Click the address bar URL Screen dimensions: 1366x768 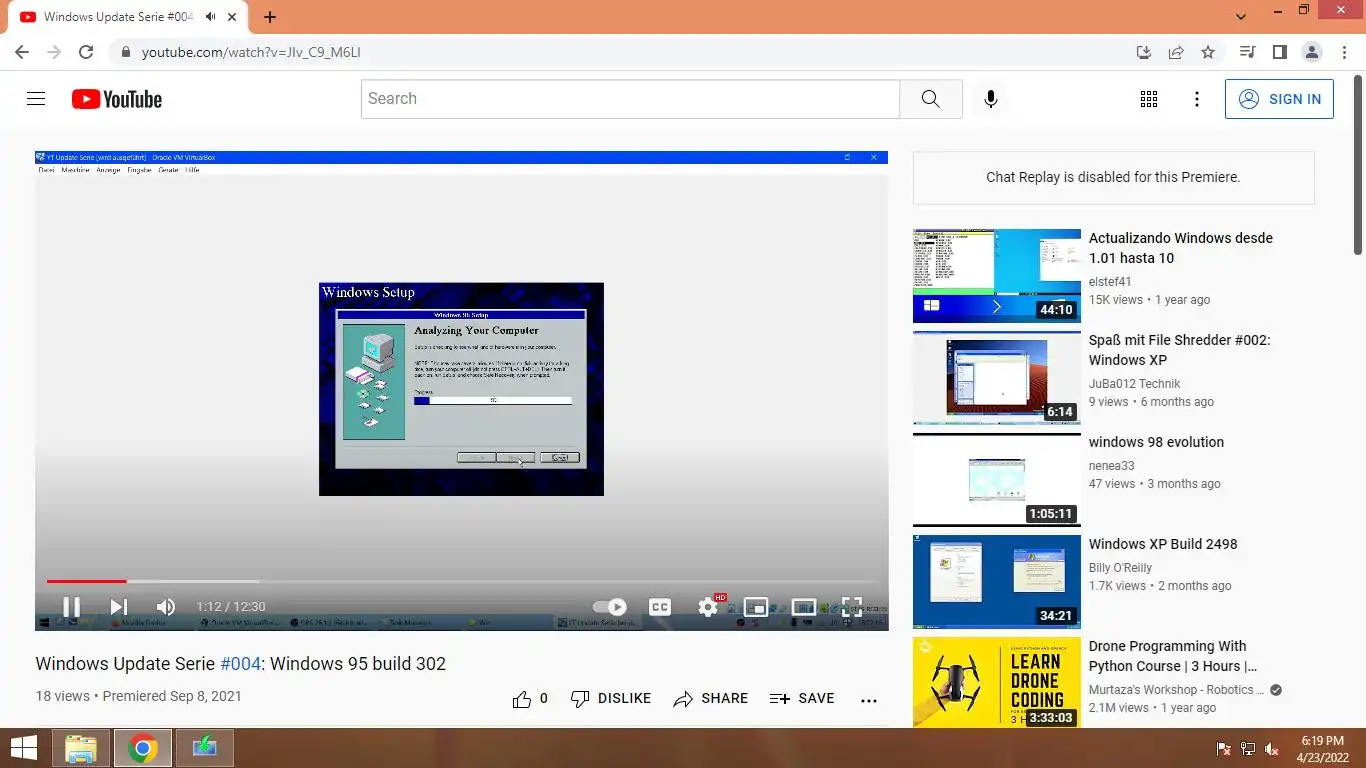tap(251, 52)
